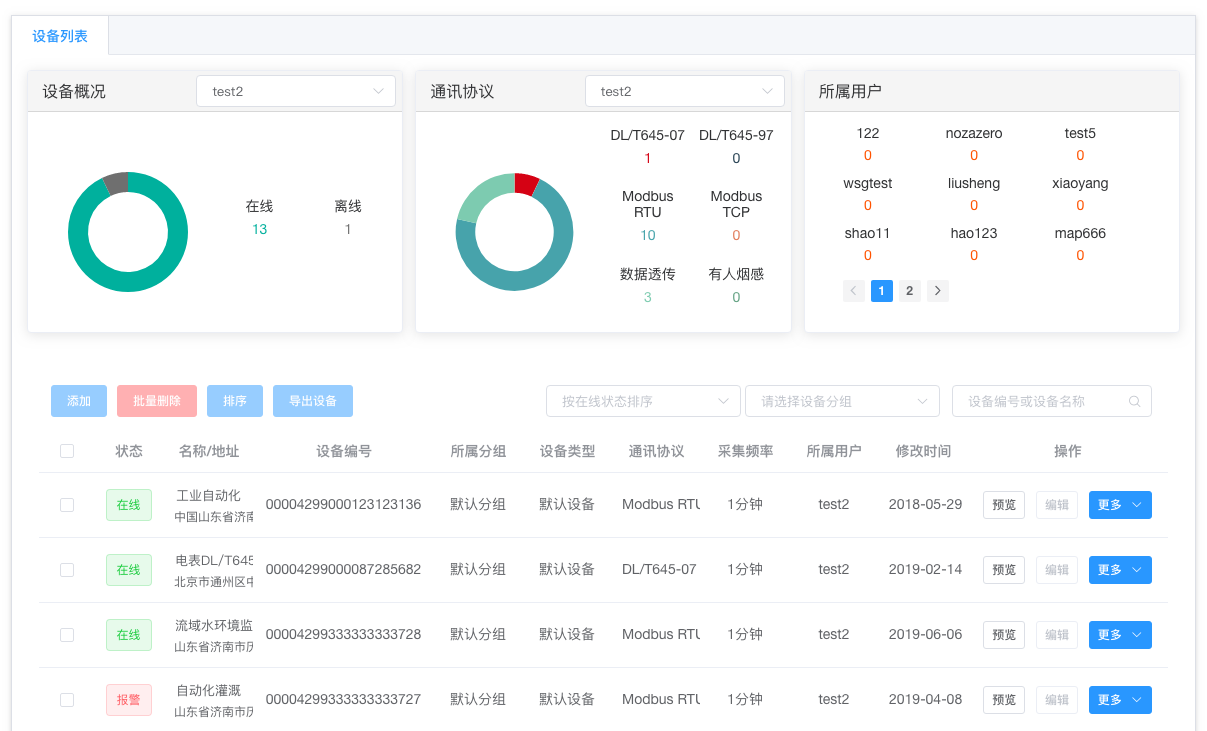The width and height of the screenshot is (1207, 731).
Task: Click the Modbus RTU count 10
Action: click(x=648, y=236)
